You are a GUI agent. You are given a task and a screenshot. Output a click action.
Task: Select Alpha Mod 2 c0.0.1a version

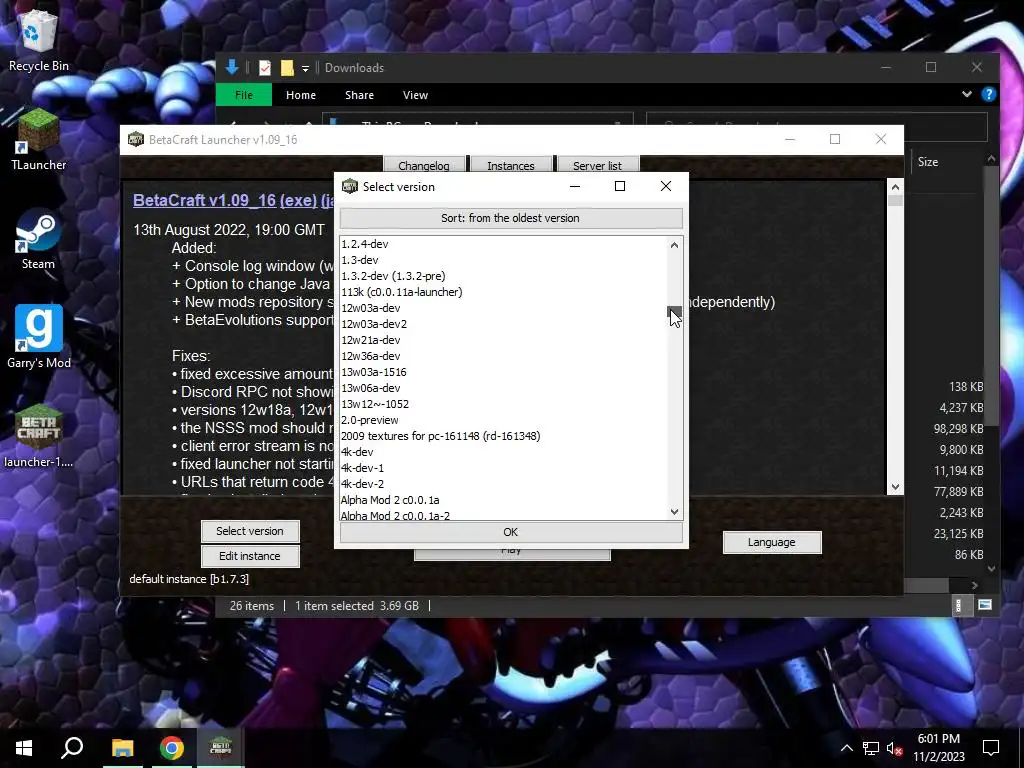pyautogui.click(x=503, y=500)
